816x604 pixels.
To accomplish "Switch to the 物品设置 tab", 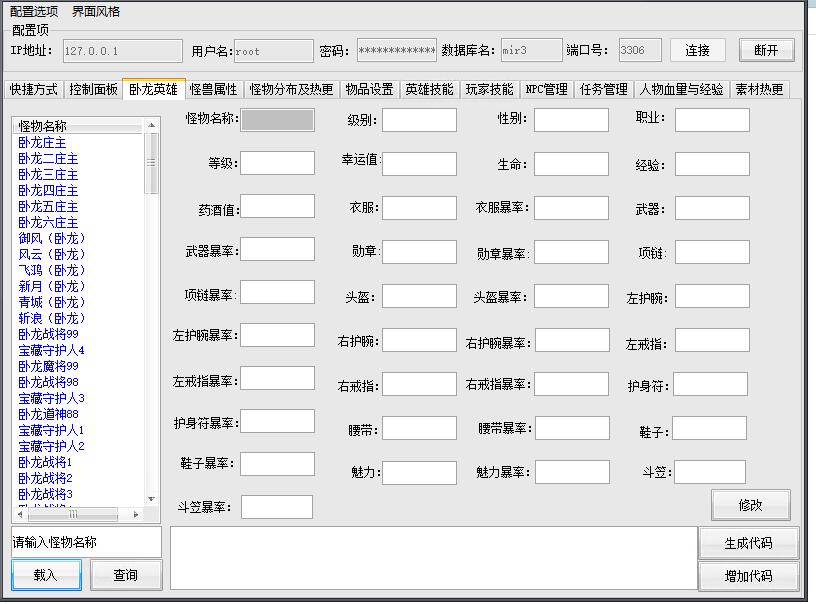I will tap(369, 89).
